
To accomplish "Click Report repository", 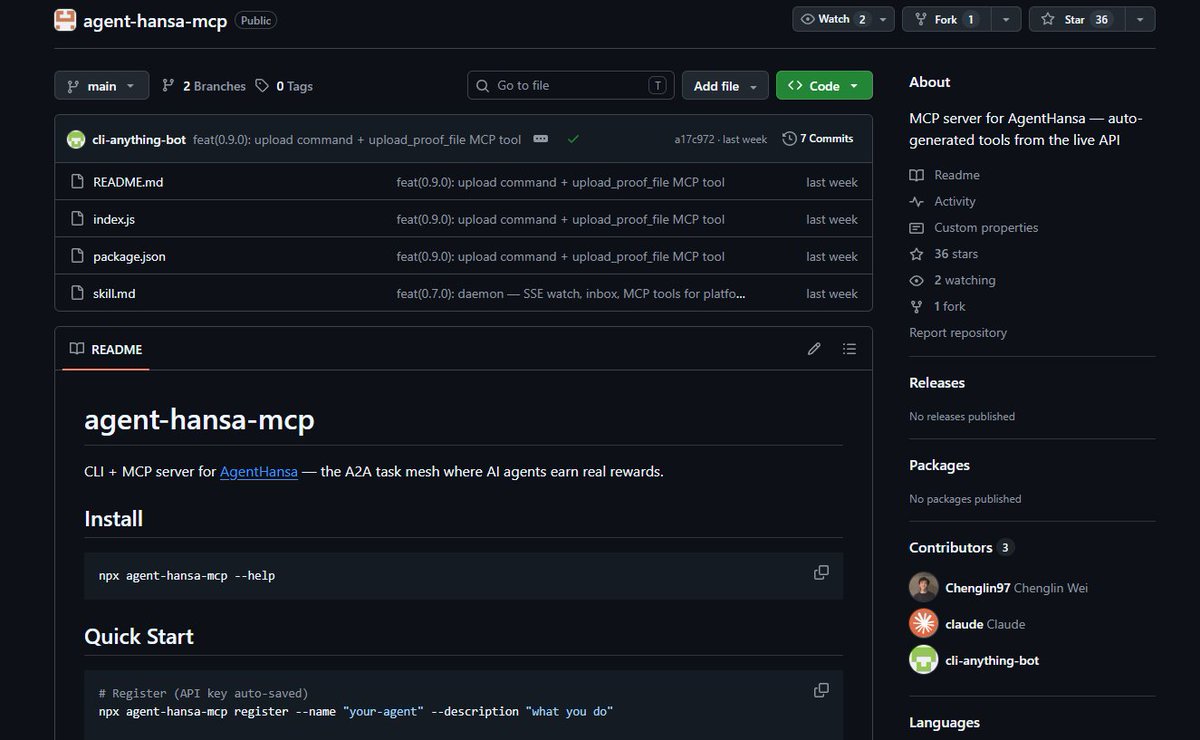I will [x=958, y=332].
